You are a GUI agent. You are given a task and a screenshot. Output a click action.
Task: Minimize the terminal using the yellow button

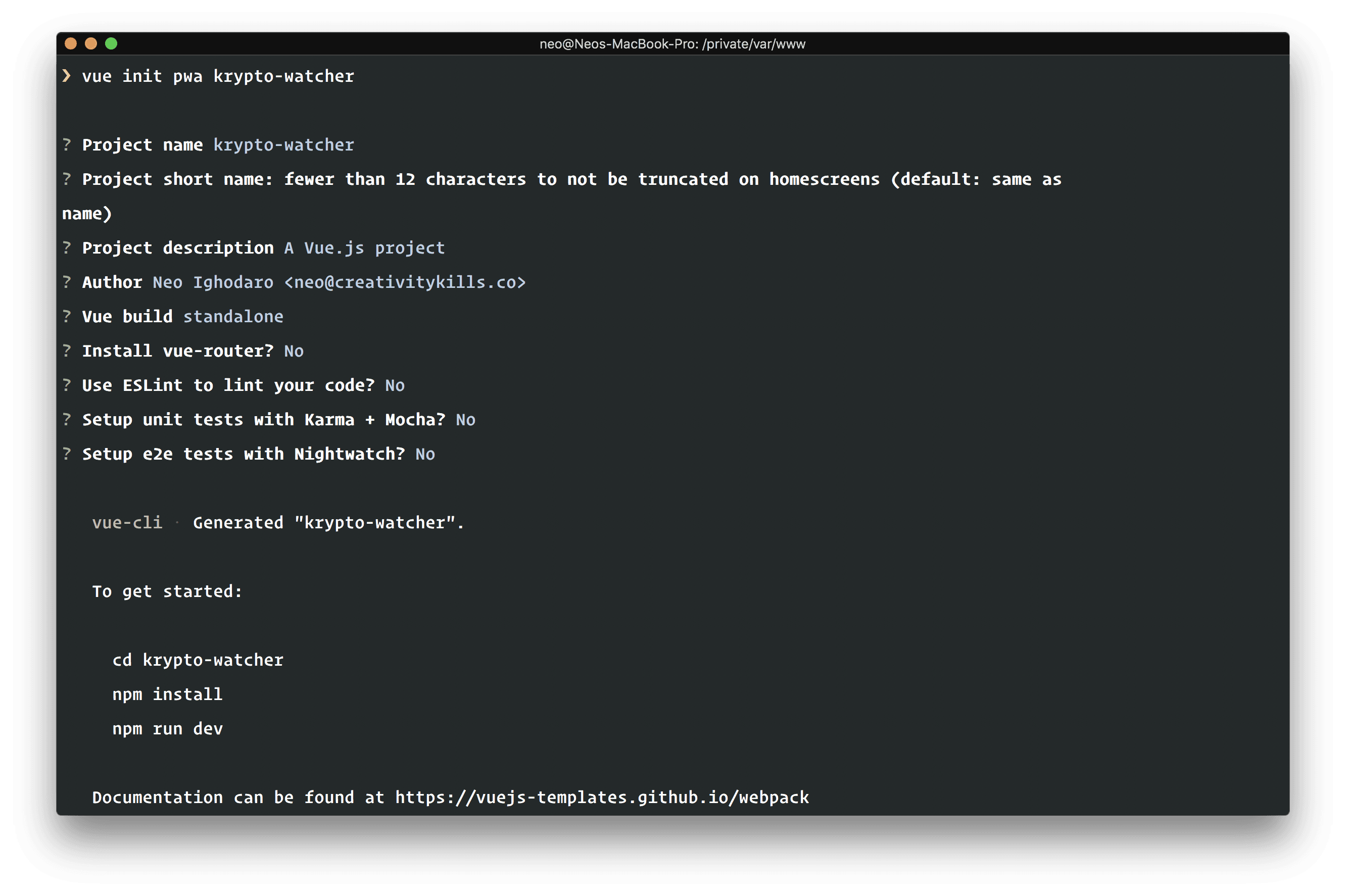pos(91,43)
